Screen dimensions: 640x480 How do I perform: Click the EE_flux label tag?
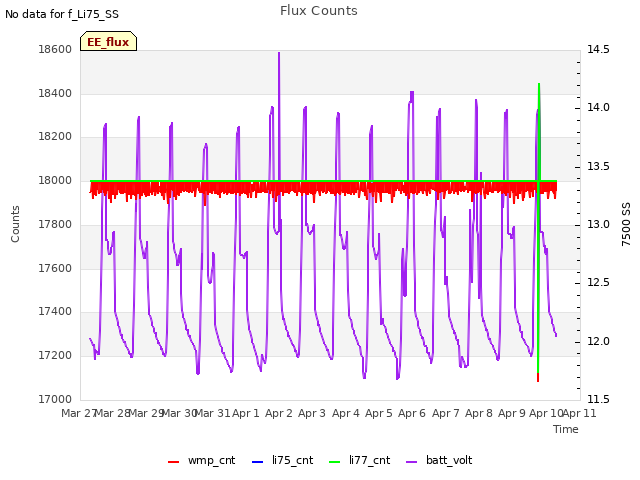click(x=108, y=42)
